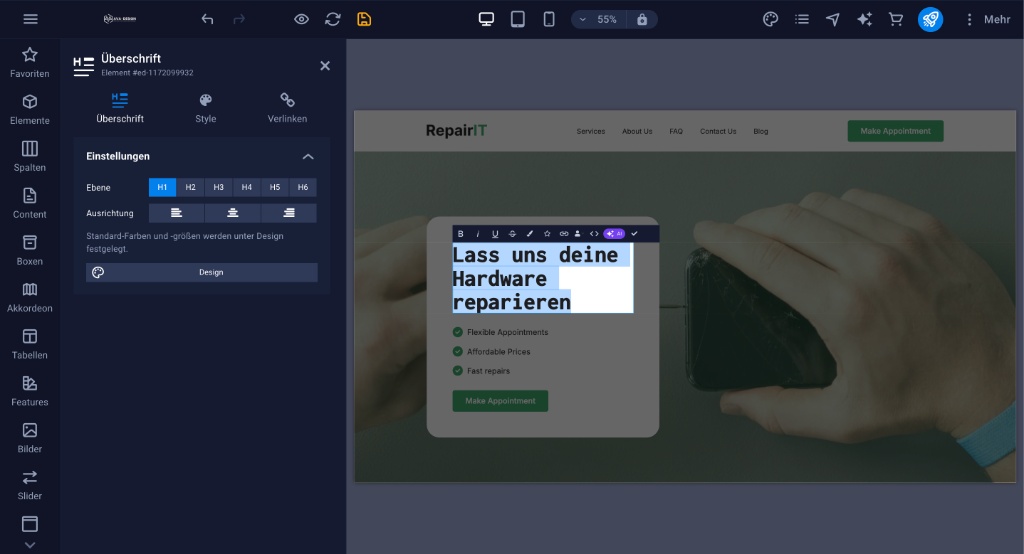Switch to tablet view icon

(517, 19)
